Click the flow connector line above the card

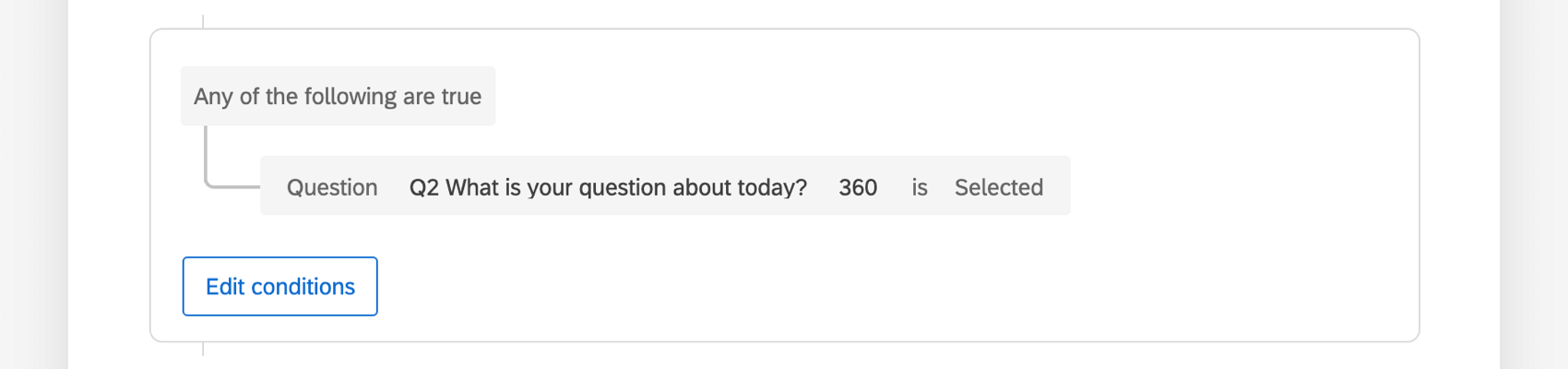click(203, 20)
